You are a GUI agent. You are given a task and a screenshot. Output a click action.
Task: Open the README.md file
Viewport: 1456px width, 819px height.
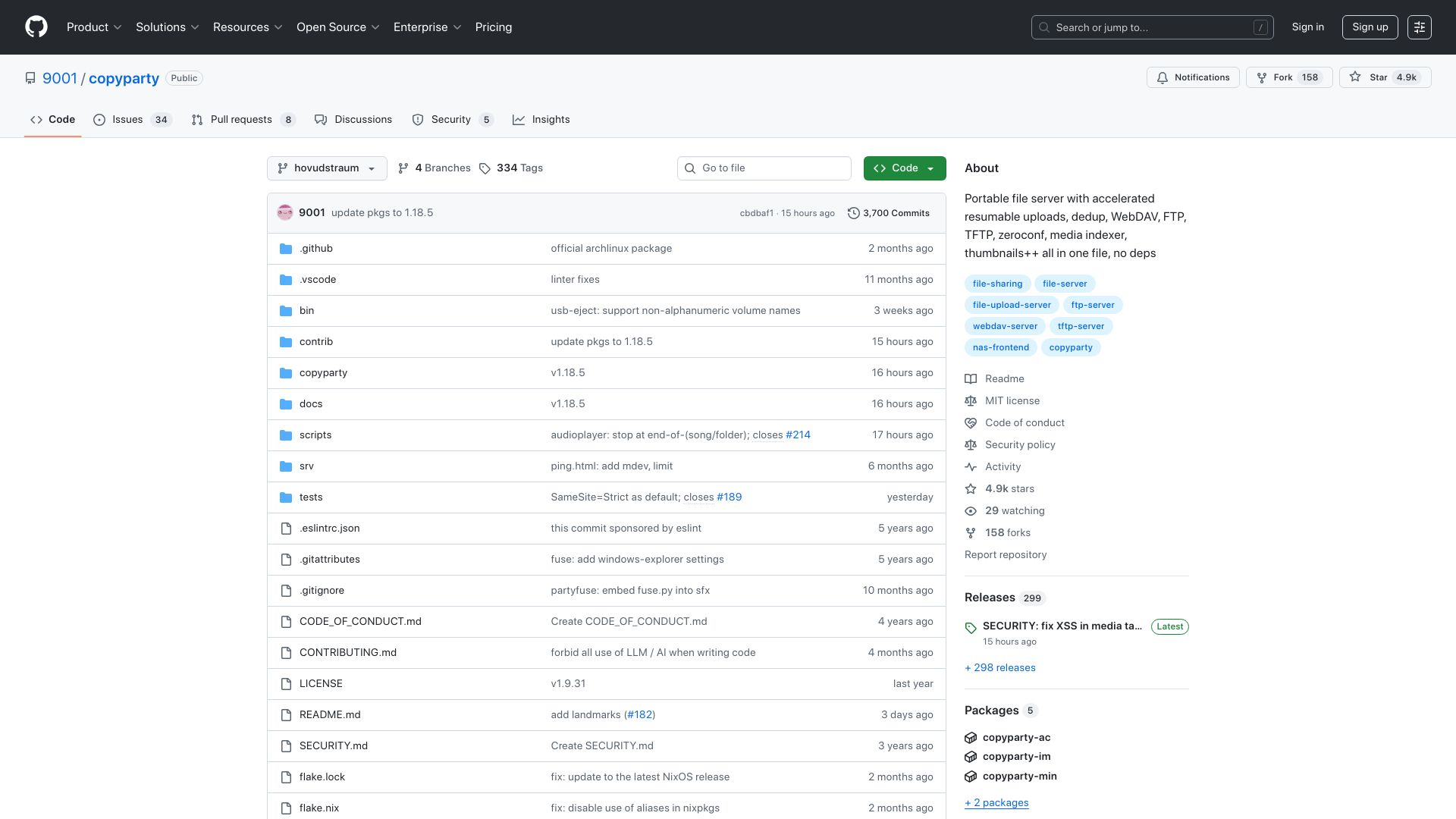[330, 715]
